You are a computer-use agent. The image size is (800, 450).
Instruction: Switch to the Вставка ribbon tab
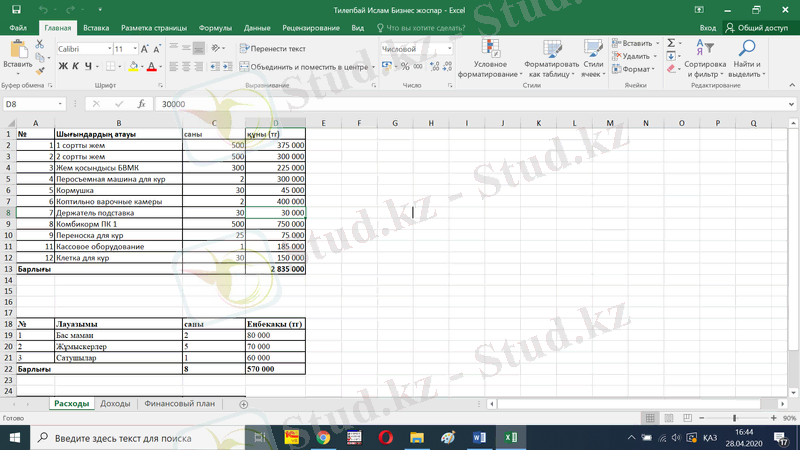96,28
